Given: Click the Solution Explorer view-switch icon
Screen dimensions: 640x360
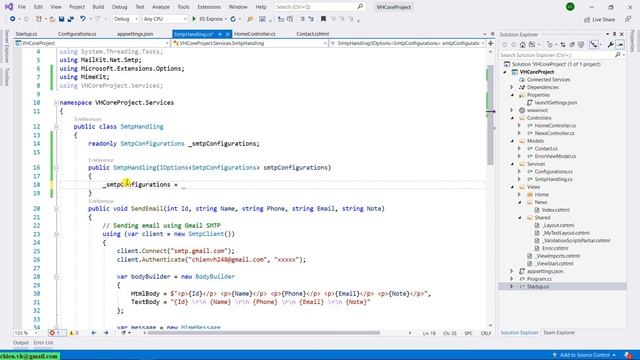Looking at the screenshot, I should pos(532,44).
